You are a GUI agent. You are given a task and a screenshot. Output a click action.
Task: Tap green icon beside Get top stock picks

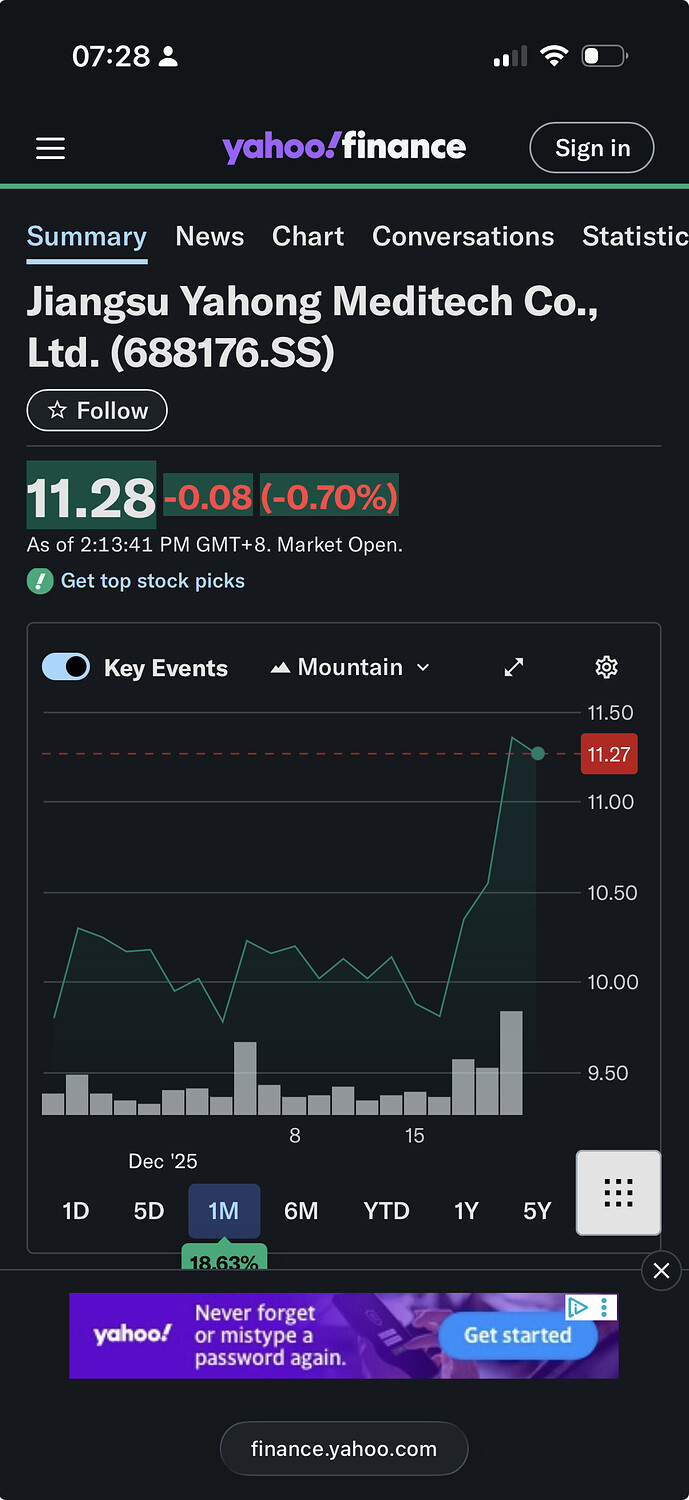[39, 581]
